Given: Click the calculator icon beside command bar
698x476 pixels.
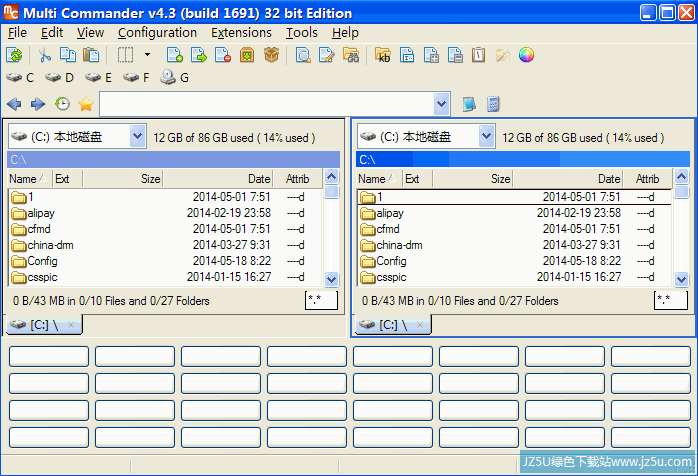Looking at the screenshot, I should click(x=493, y=104).
